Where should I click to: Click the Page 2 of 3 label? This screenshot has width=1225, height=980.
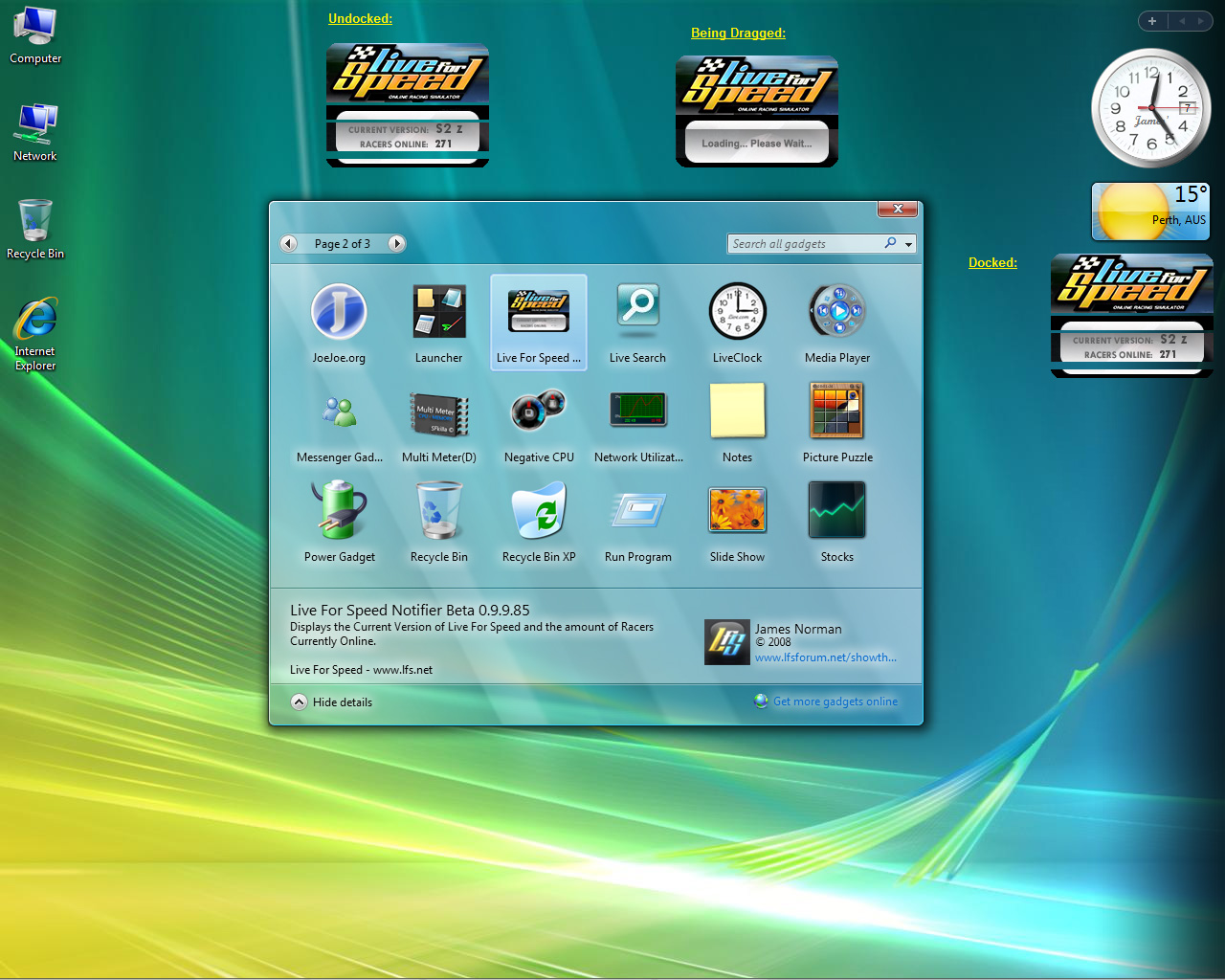pos(343,244)
